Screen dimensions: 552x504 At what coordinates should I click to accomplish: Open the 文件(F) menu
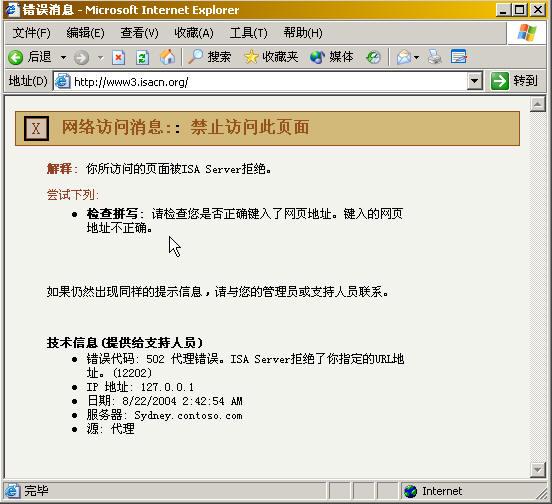[x=32, y=33]
